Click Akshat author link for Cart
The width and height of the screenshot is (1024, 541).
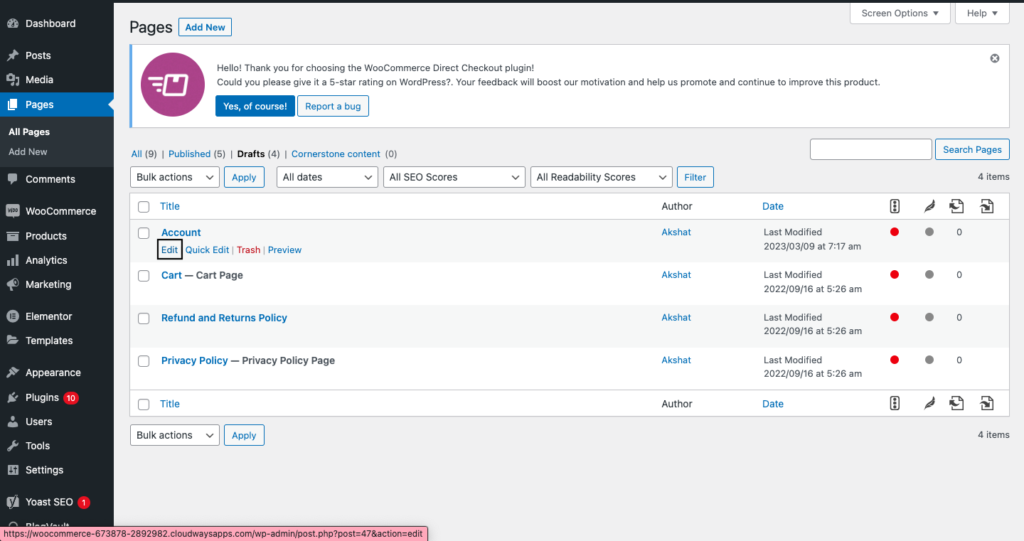676,275
